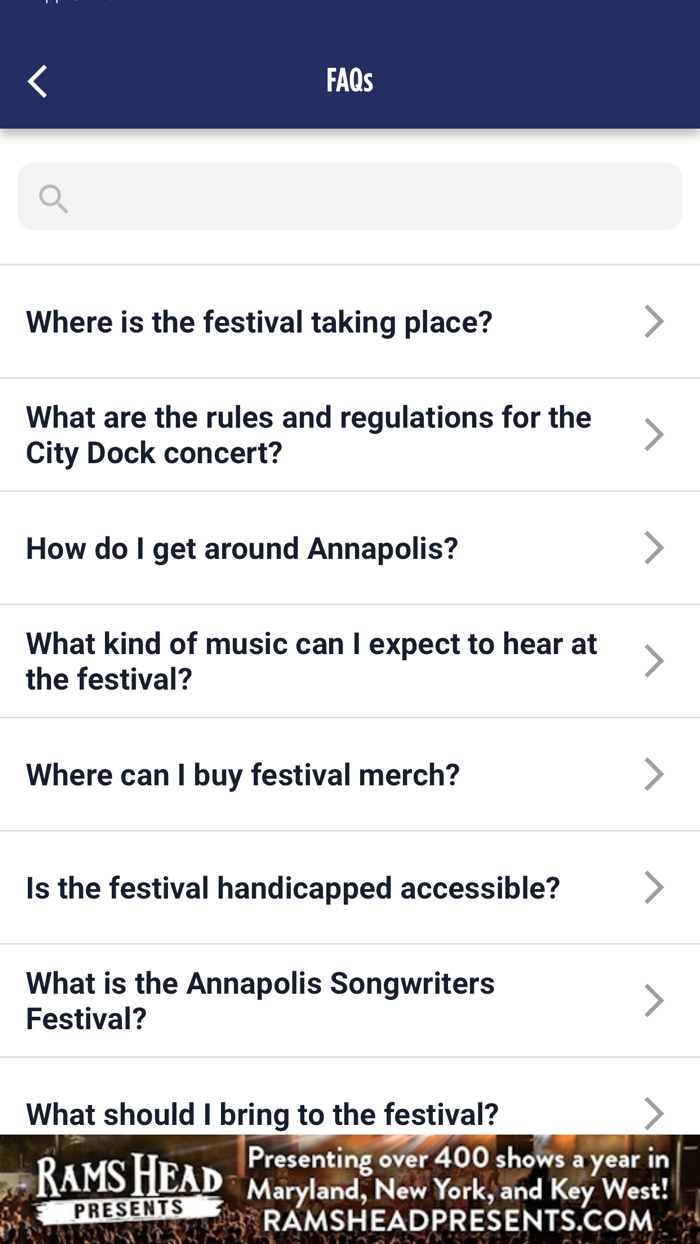Screen dimensions: 700x1244
Task: Expand 'Where is the festival taking place?'
Action: click(x=259, y=321)
